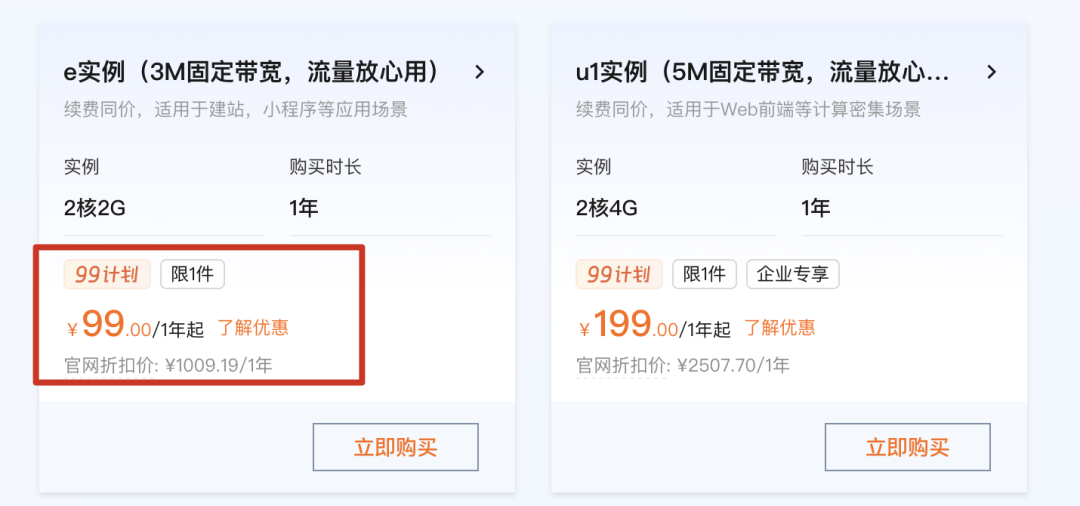Select the 2核4G instance field
The image size is (1080, 506).
coord(676,209)
